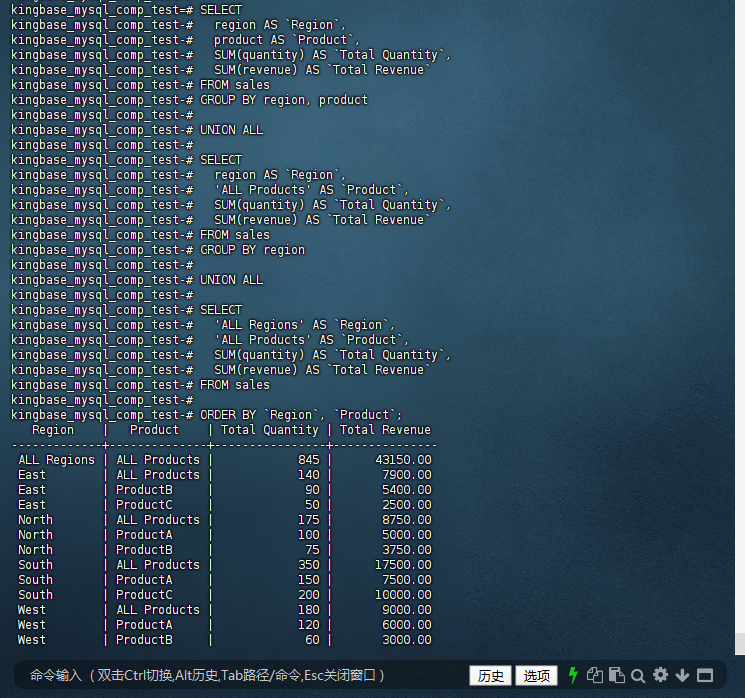Click the 43150.00 revenue value

pos(403,460)
